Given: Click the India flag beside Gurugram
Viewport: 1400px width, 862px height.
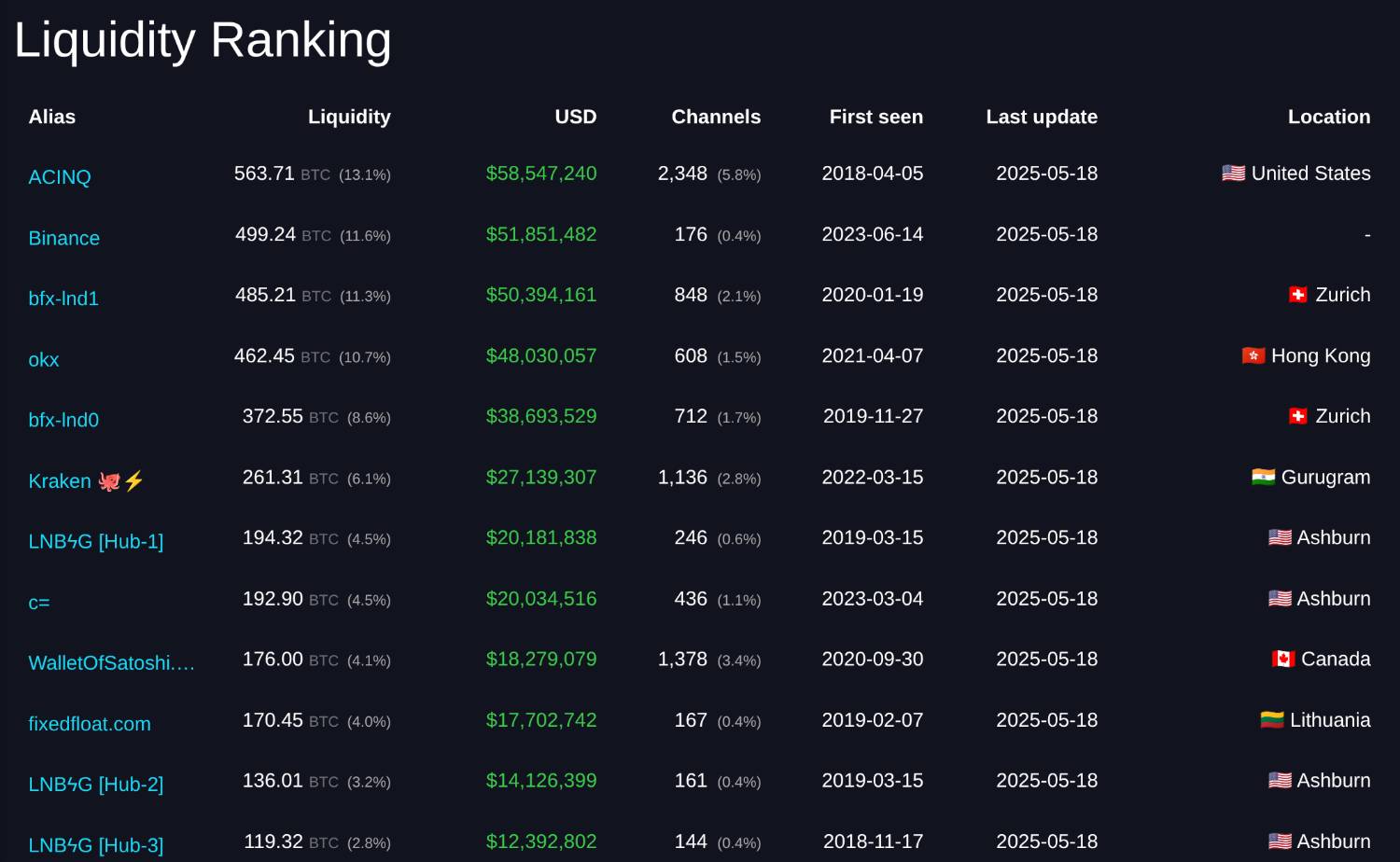Looking at the screenshot, I should pyautogui.click(x=1263, y=477).
